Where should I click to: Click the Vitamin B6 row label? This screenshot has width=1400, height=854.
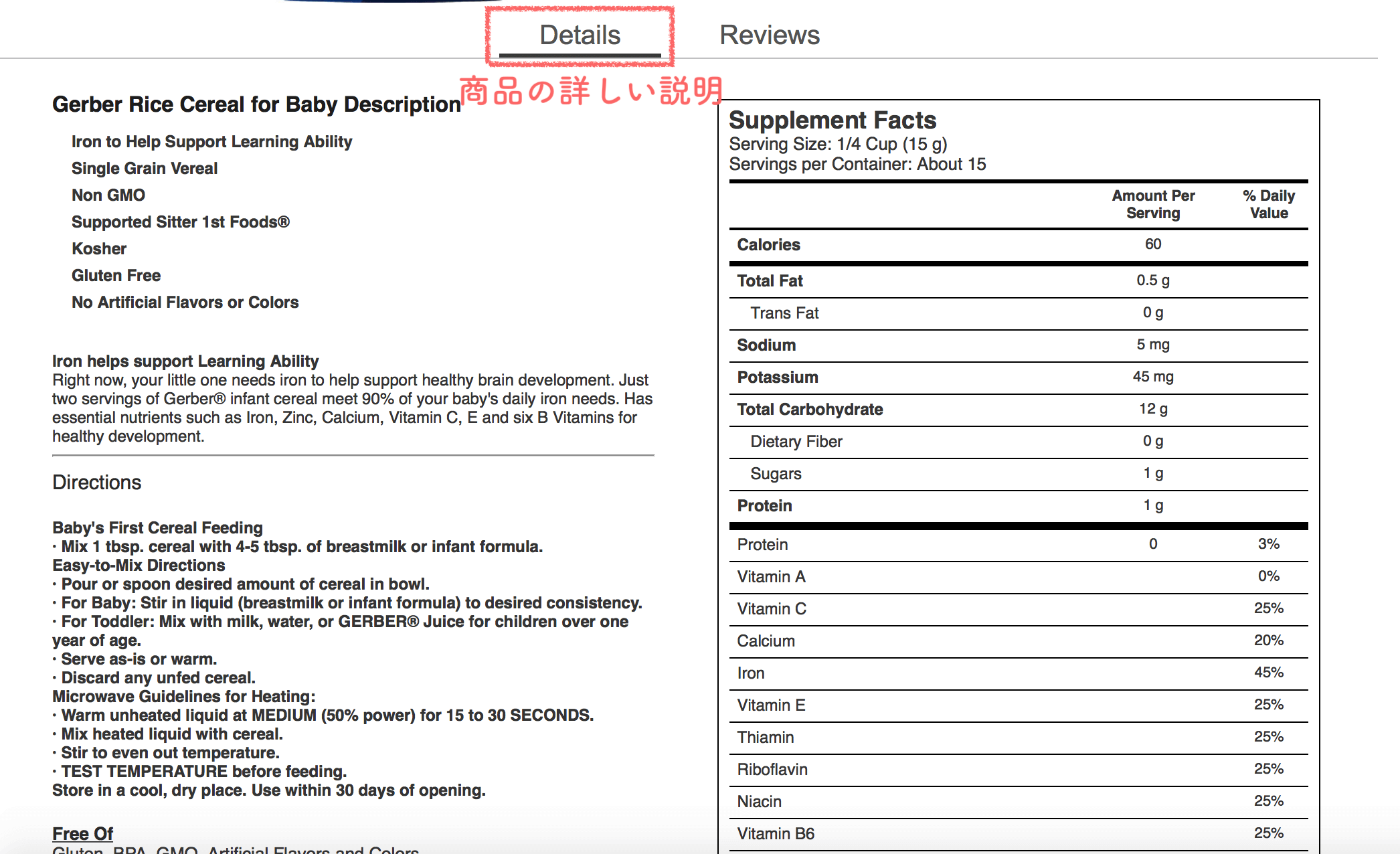pos(776,834)
